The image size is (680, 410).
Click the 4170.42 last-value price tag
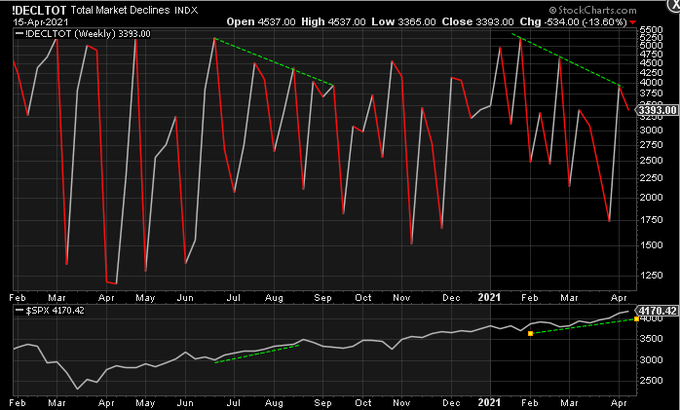(x=657, y=311)
